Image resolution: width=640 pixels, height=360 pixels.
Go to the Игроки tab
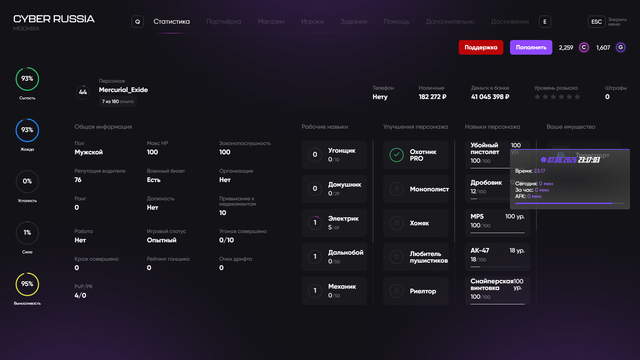point(312,22)
